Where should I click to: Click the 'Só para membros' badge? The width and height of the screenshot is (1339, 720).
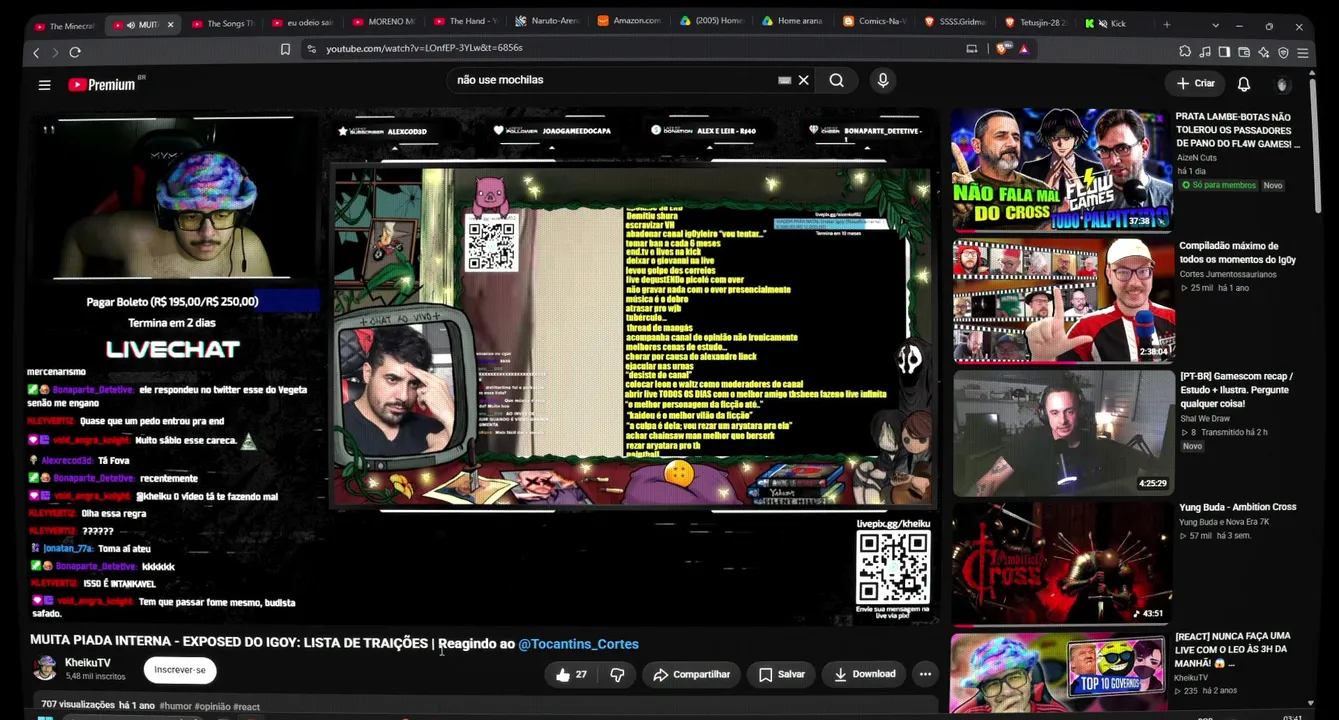1216,185
